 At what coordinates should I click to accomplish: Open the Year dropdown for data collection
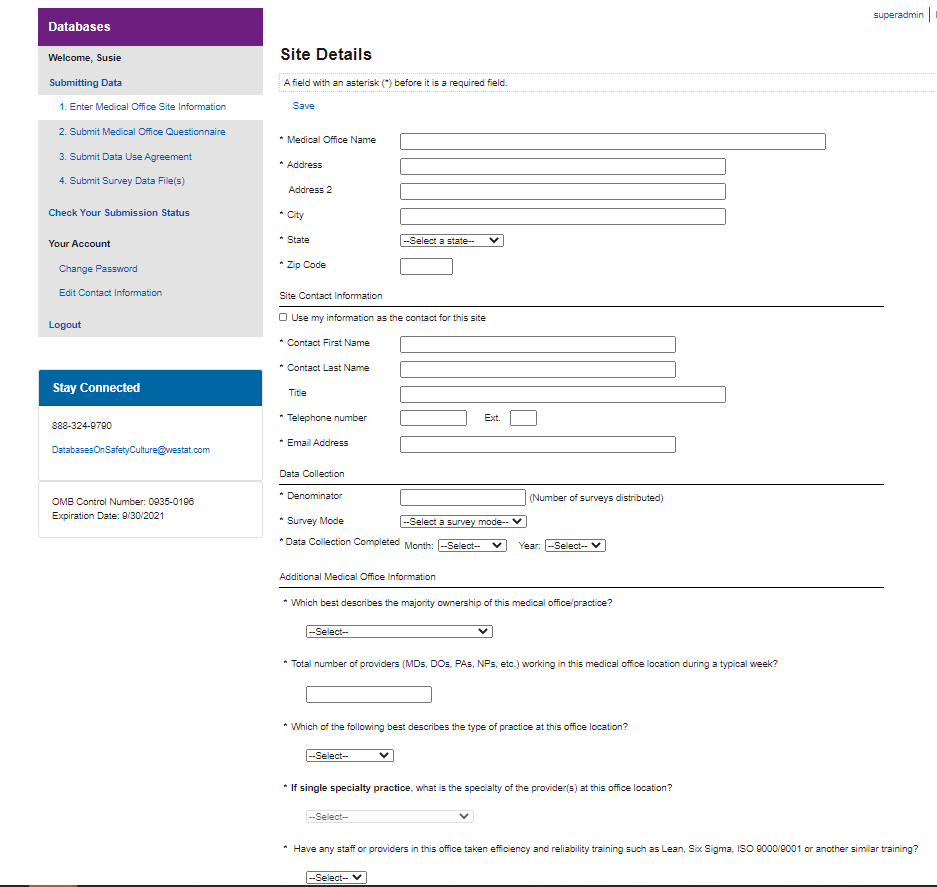[575, 546]
